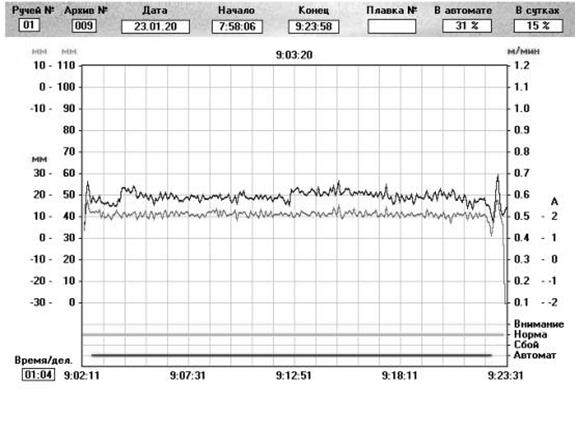Click the dark Автомат status bar line
Viewport: 575px width, 424px height.
pos(292,355)
